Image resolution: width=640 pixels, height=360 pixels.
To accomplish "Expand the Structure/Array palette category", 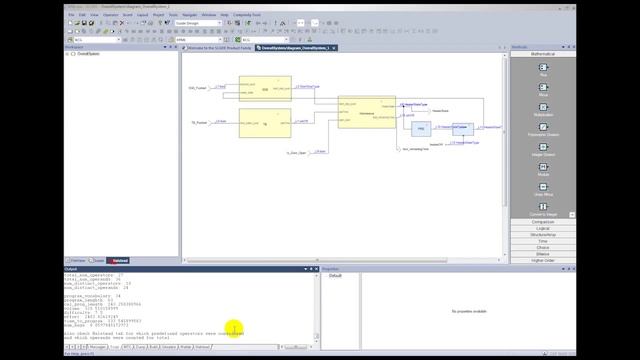I will coord(543,235).
